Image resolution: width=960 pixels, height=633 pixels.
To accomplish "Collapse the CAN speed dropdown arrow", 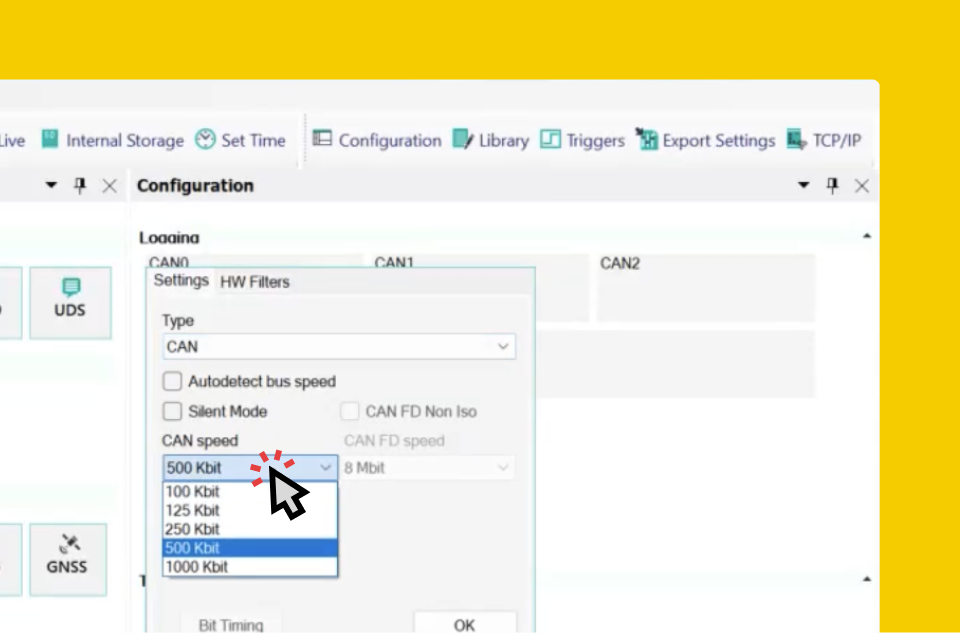I will pos(326,468).
